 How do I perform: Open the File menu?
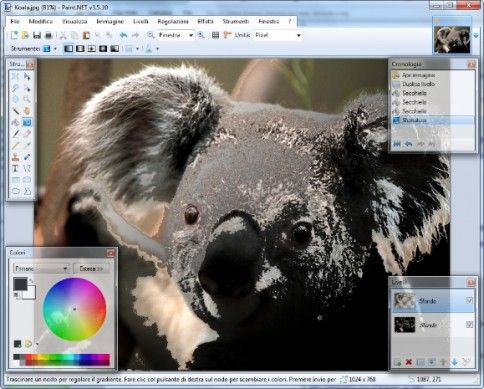pyautogui.click(x=15, y=21)
